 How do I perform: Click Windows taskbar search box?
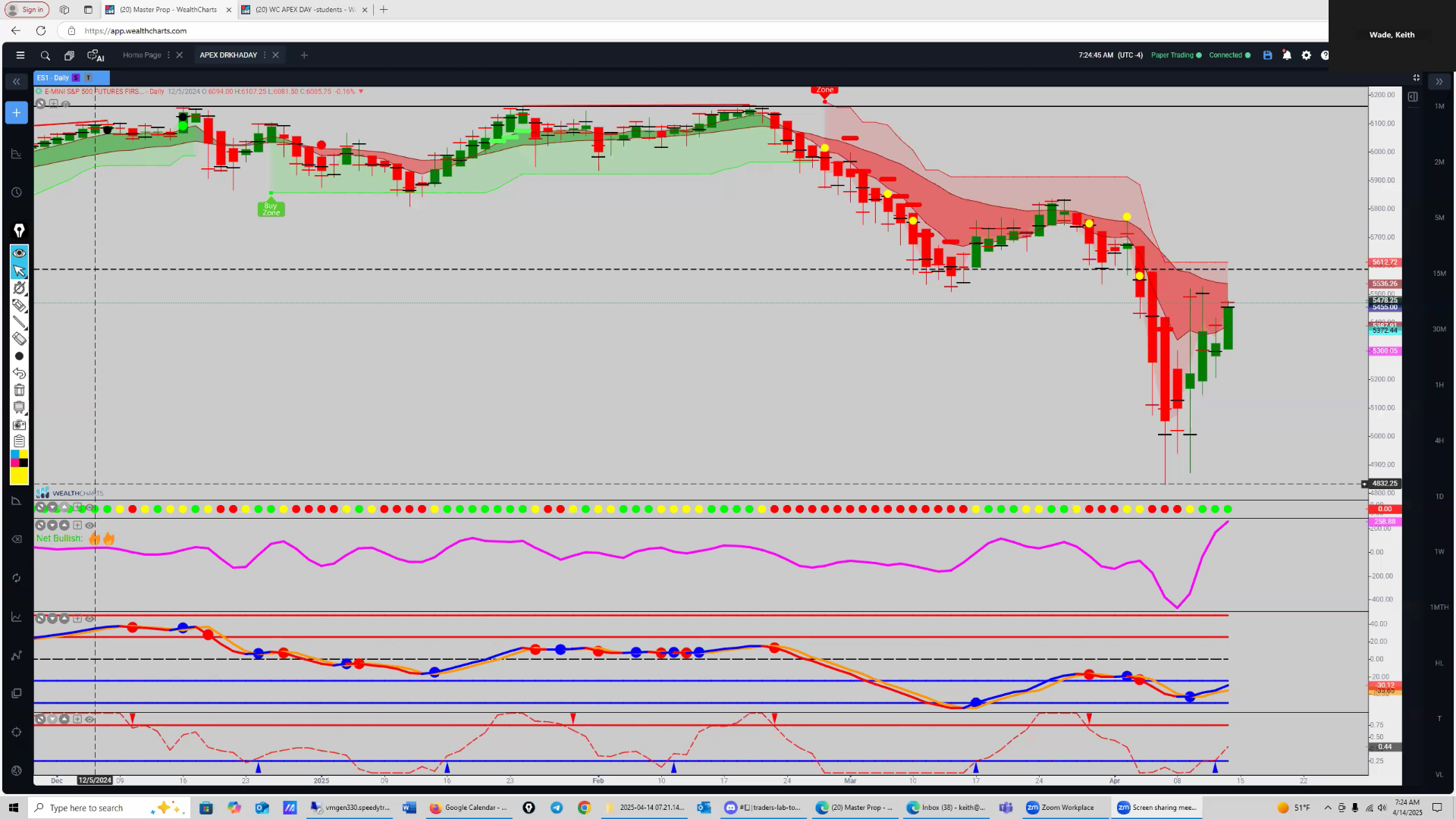[109, 808]
